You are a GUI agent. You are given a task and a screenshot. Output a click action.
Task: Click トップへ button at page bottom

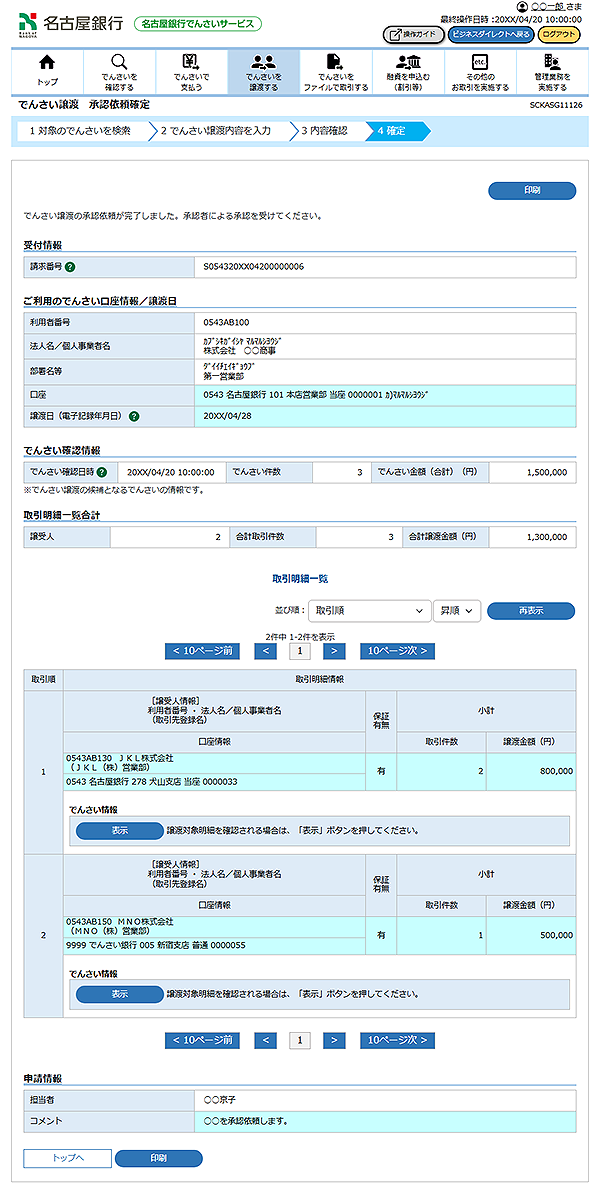click(x=67, y=1158)
